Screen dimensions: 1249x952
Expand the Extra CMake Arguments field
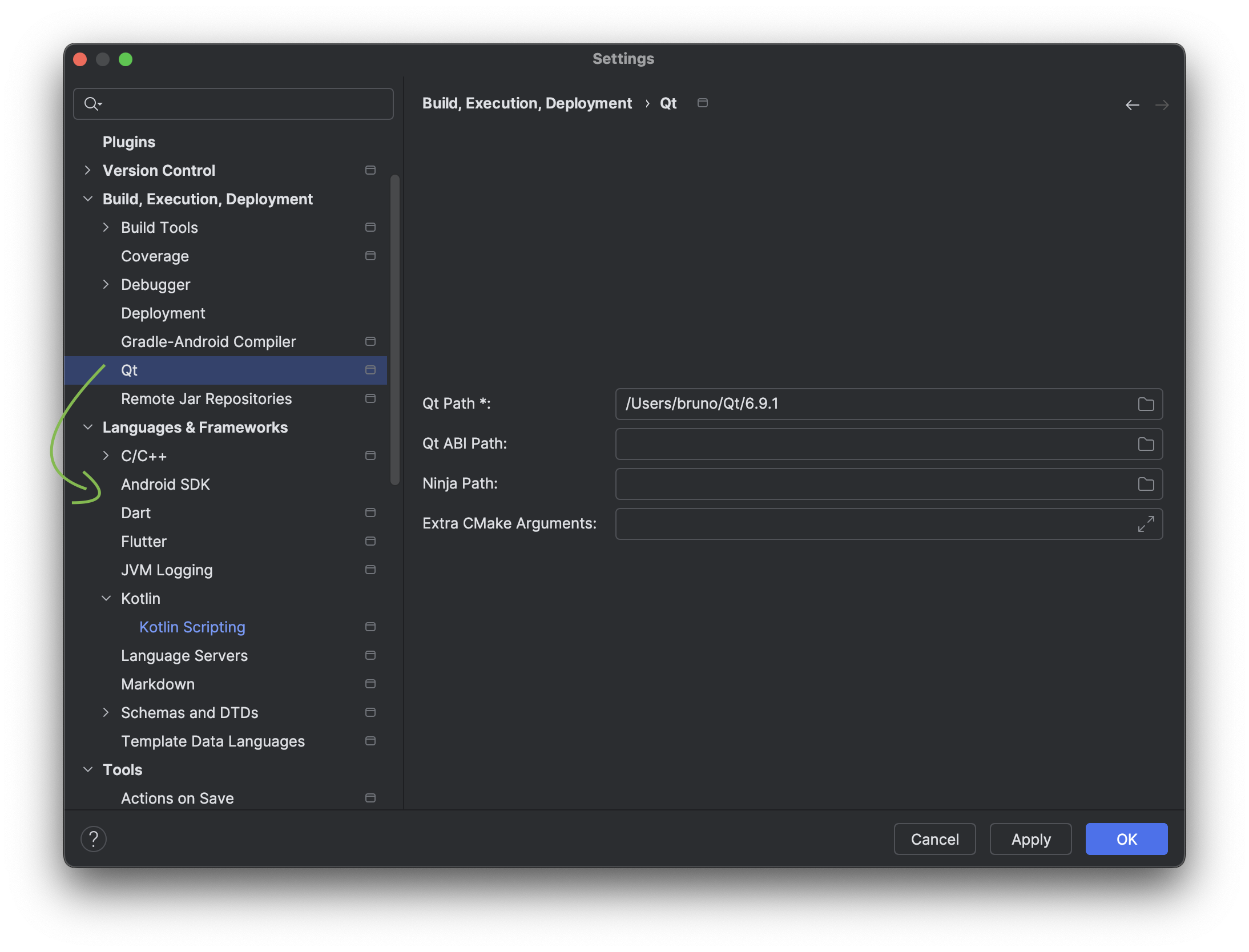1146,524
